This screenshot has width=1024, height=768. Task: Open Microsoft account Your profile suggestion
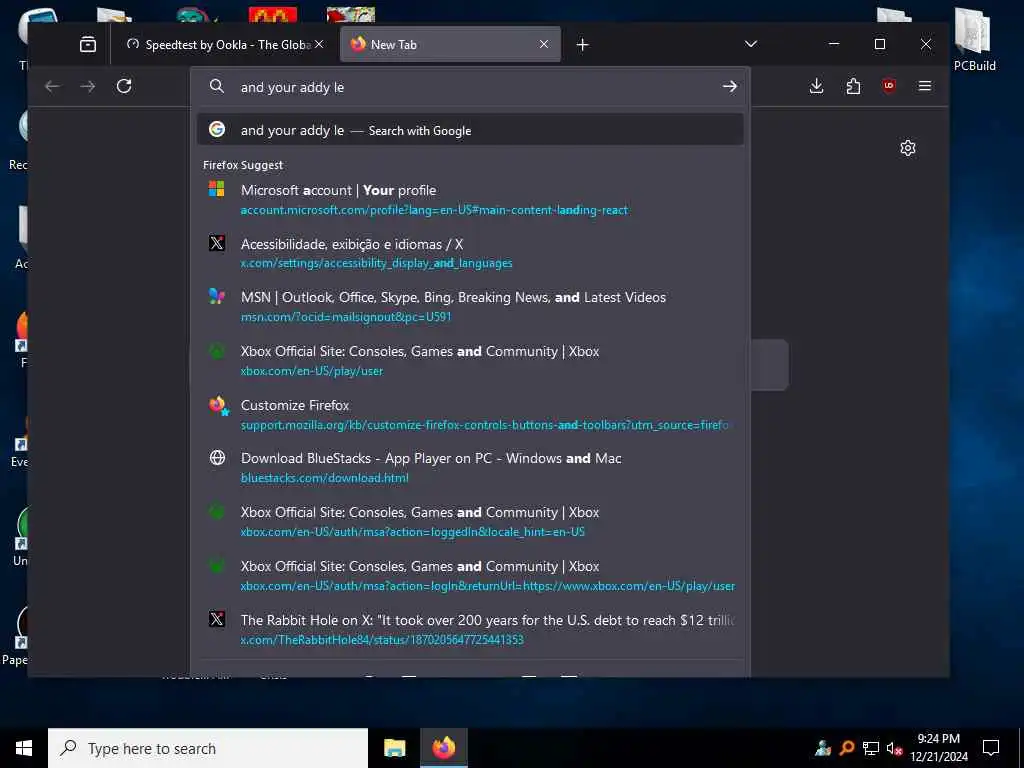470,199
